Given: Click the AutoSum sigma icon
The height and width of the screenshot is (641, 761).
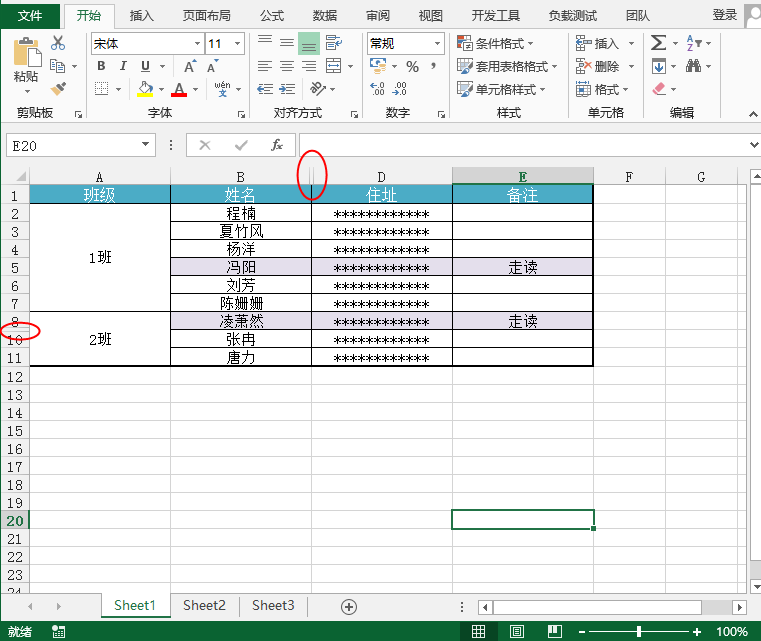Looking at the screenshot, I should (658, 43).
